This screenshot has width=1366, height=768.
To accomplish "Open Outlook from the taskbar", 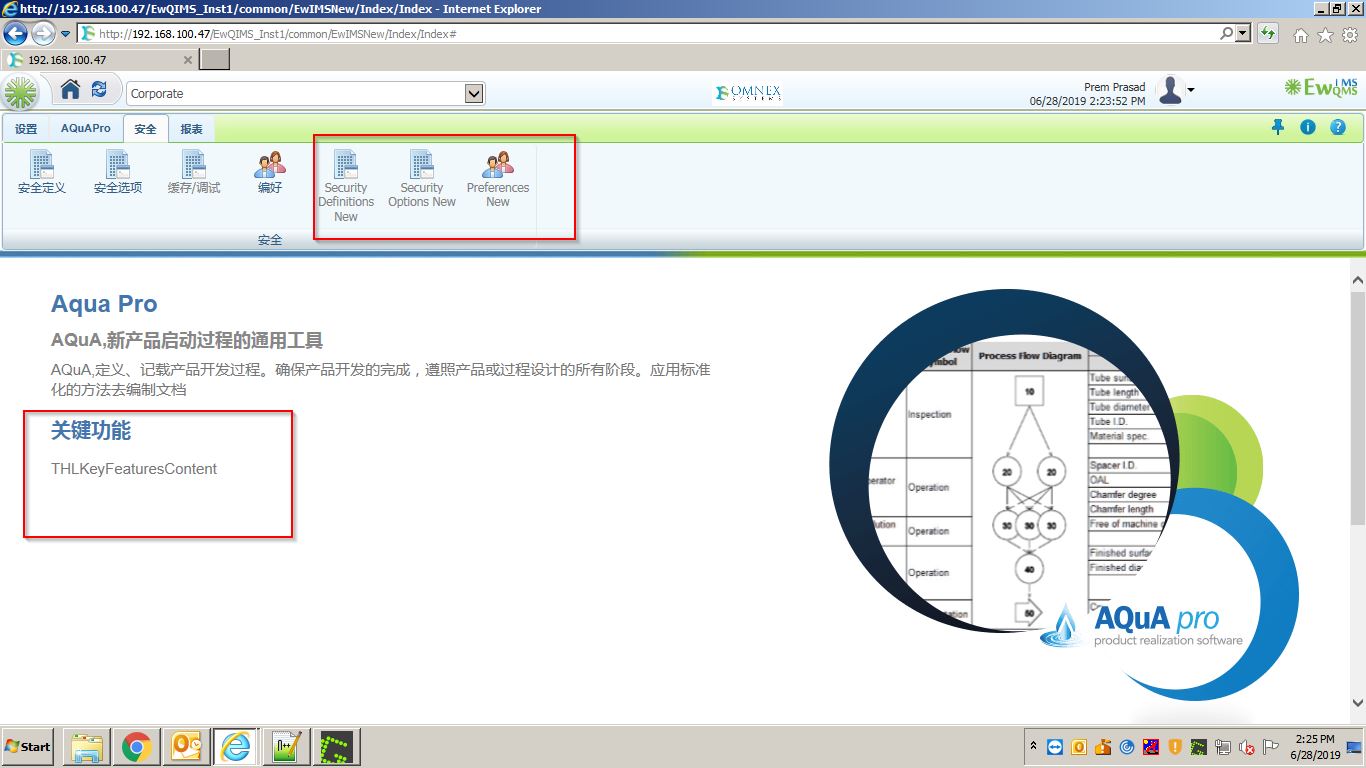I will [x=186, y=747].
